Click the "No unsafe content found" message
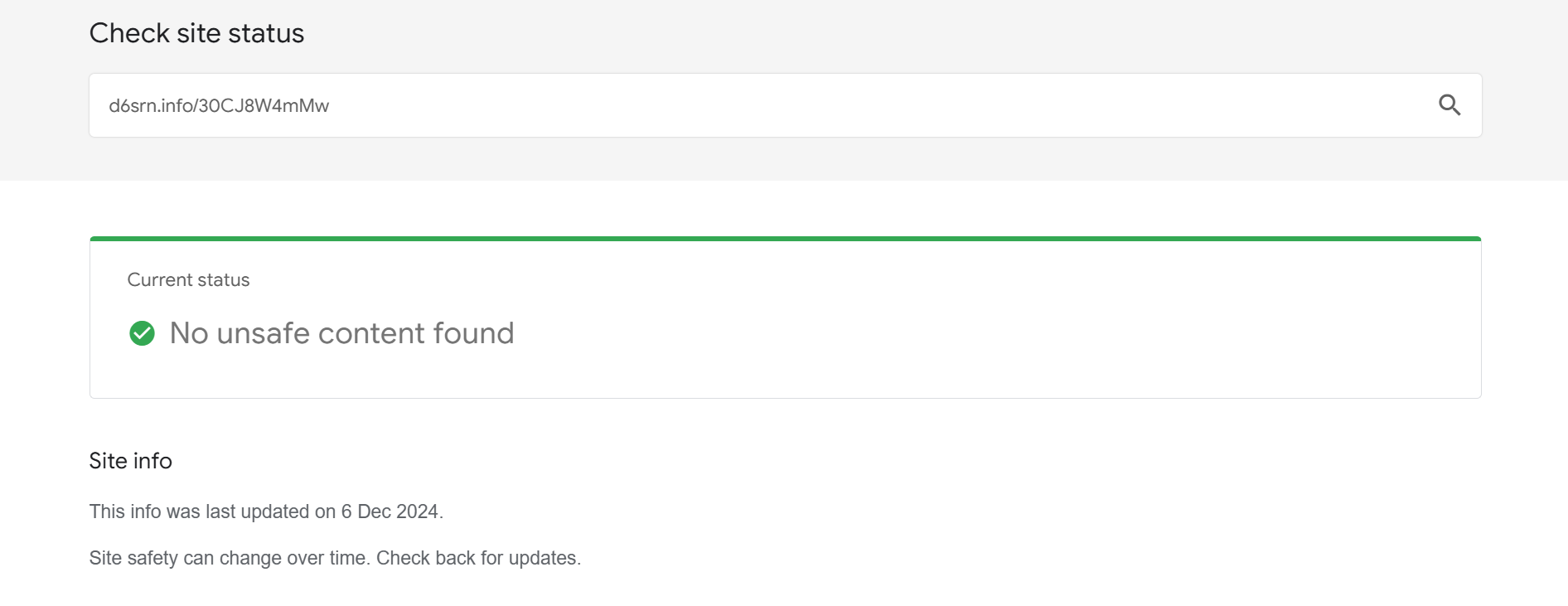This screenshot has height=606, width=1568. tap(341, 333)
